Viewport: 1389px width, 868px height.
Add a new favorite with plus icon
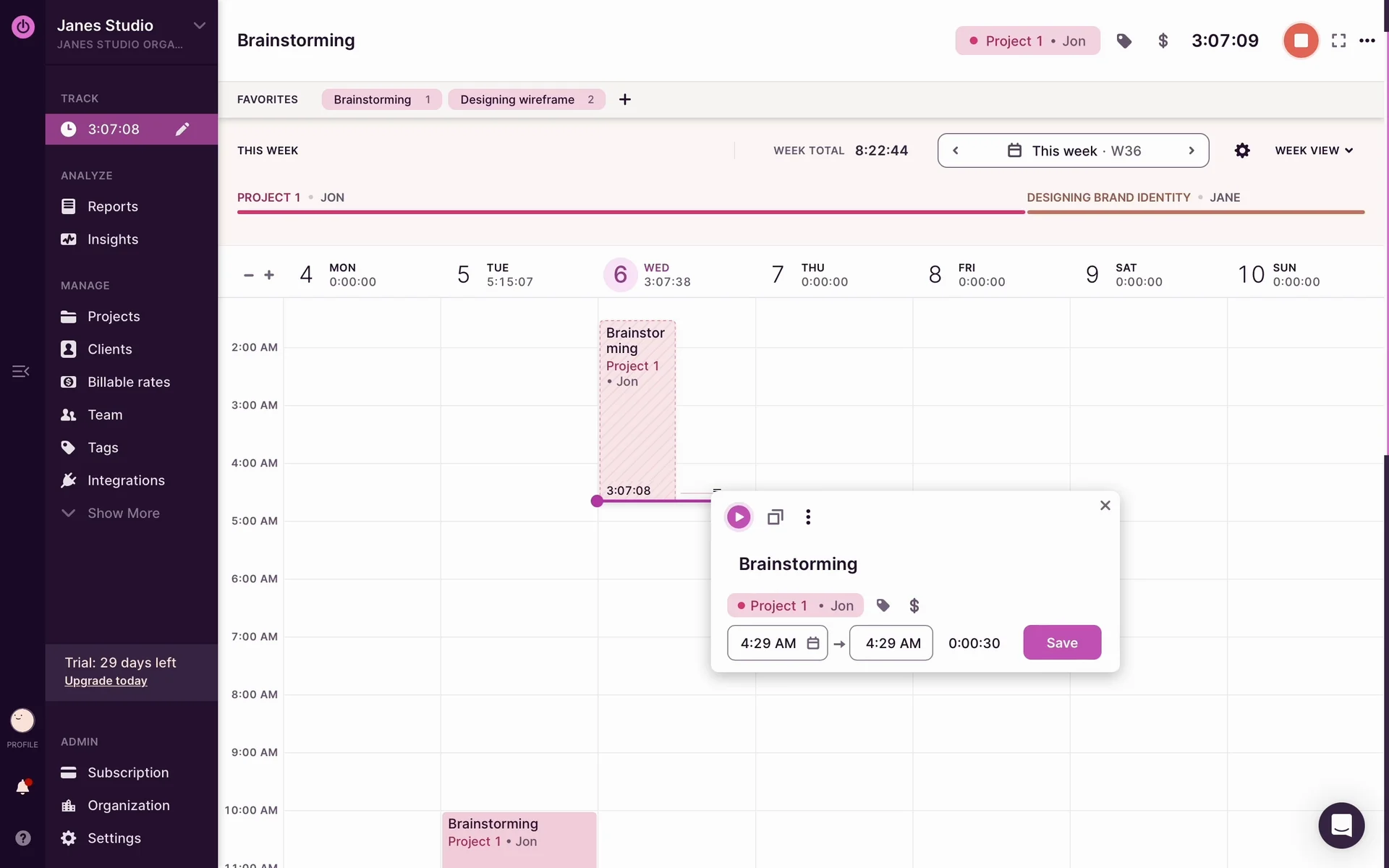(x=625, y=100)
